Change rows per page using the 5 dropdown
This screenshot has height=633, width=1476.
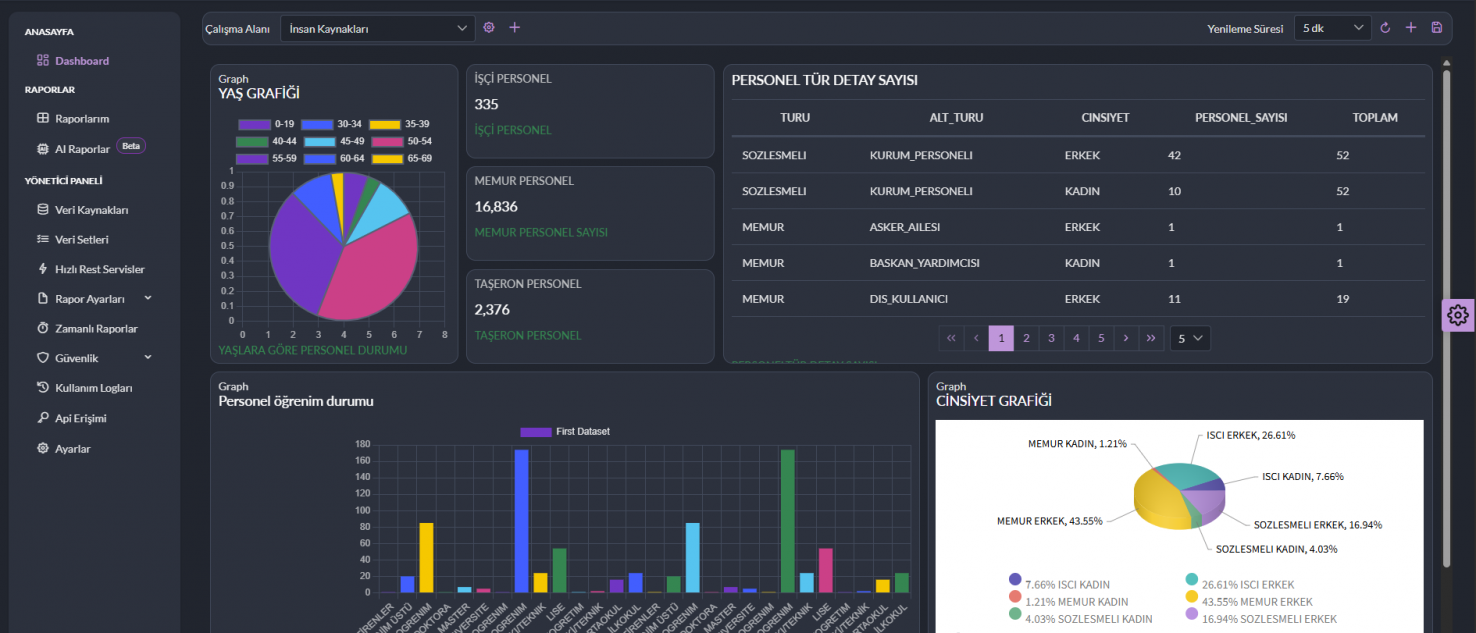(x=1189, y=338)
